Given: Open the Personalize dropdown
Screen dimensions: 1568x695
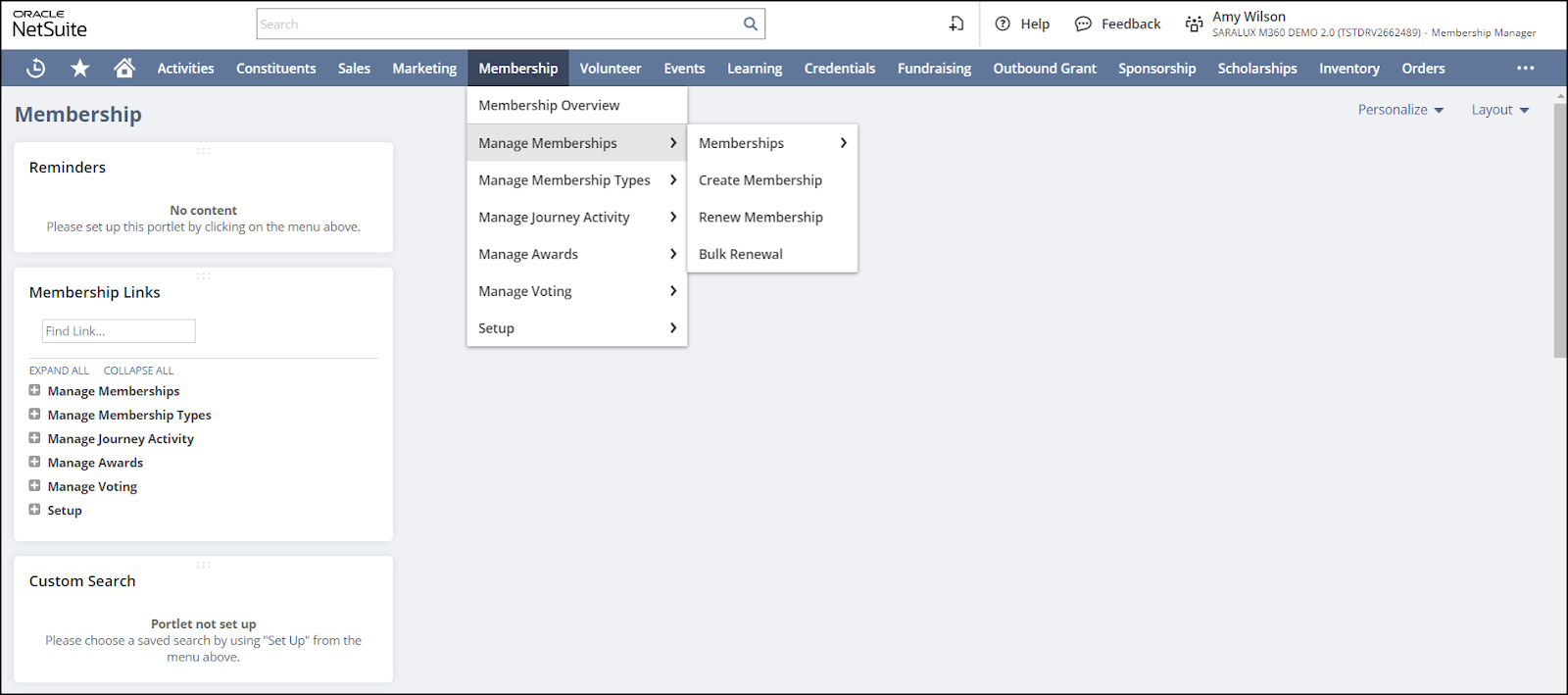Looking at the screenshot, I should pyautogui.click(x=1400, y=110).
